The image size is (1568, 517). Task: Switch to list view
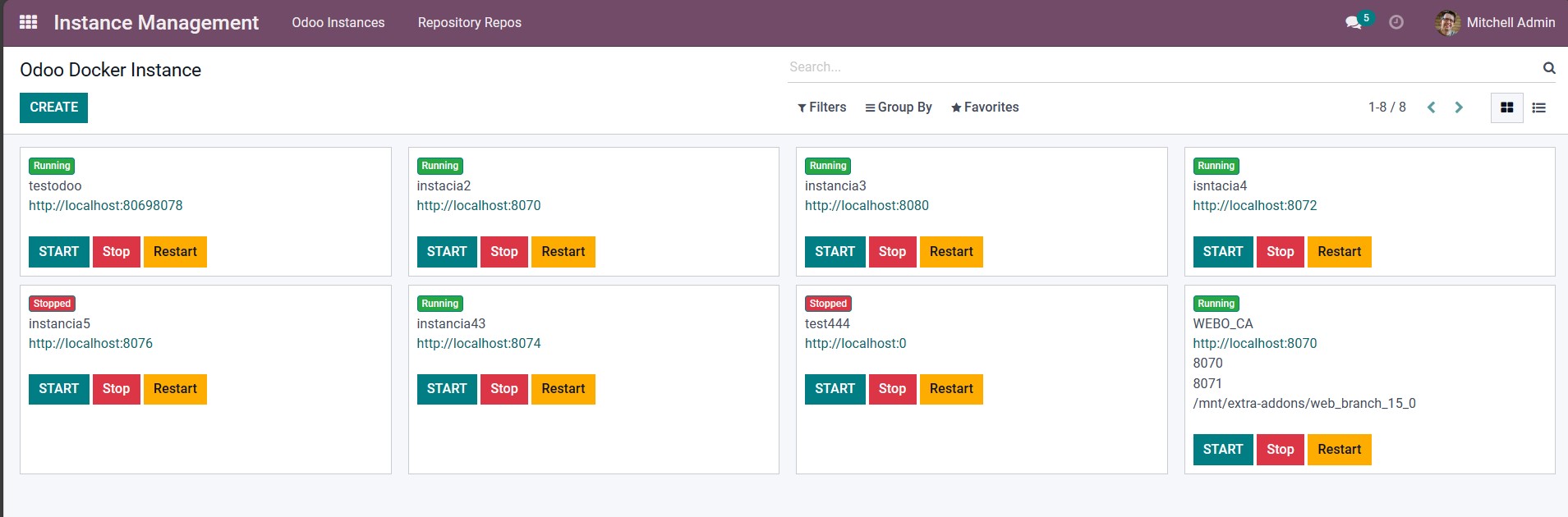1539,108
